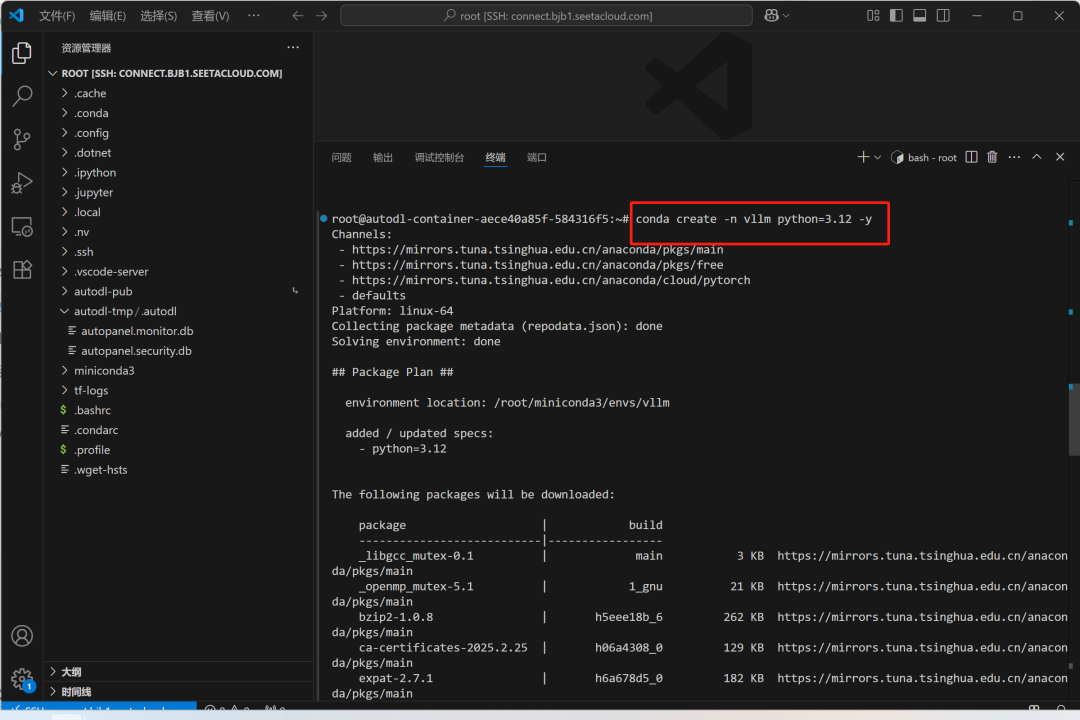Open the Explorer view icon
The height and width of the screenshot is (720, 1080).
coord(22,53)
